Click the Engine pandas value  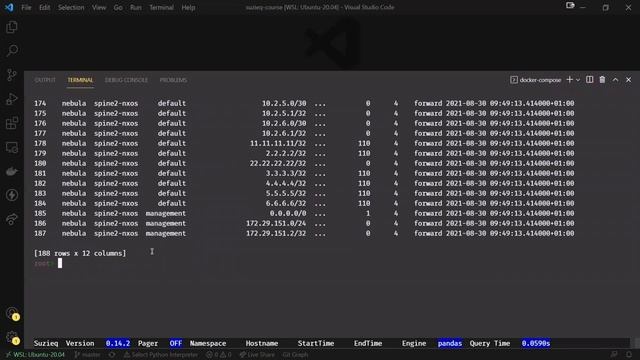click(x=449, y=344)
